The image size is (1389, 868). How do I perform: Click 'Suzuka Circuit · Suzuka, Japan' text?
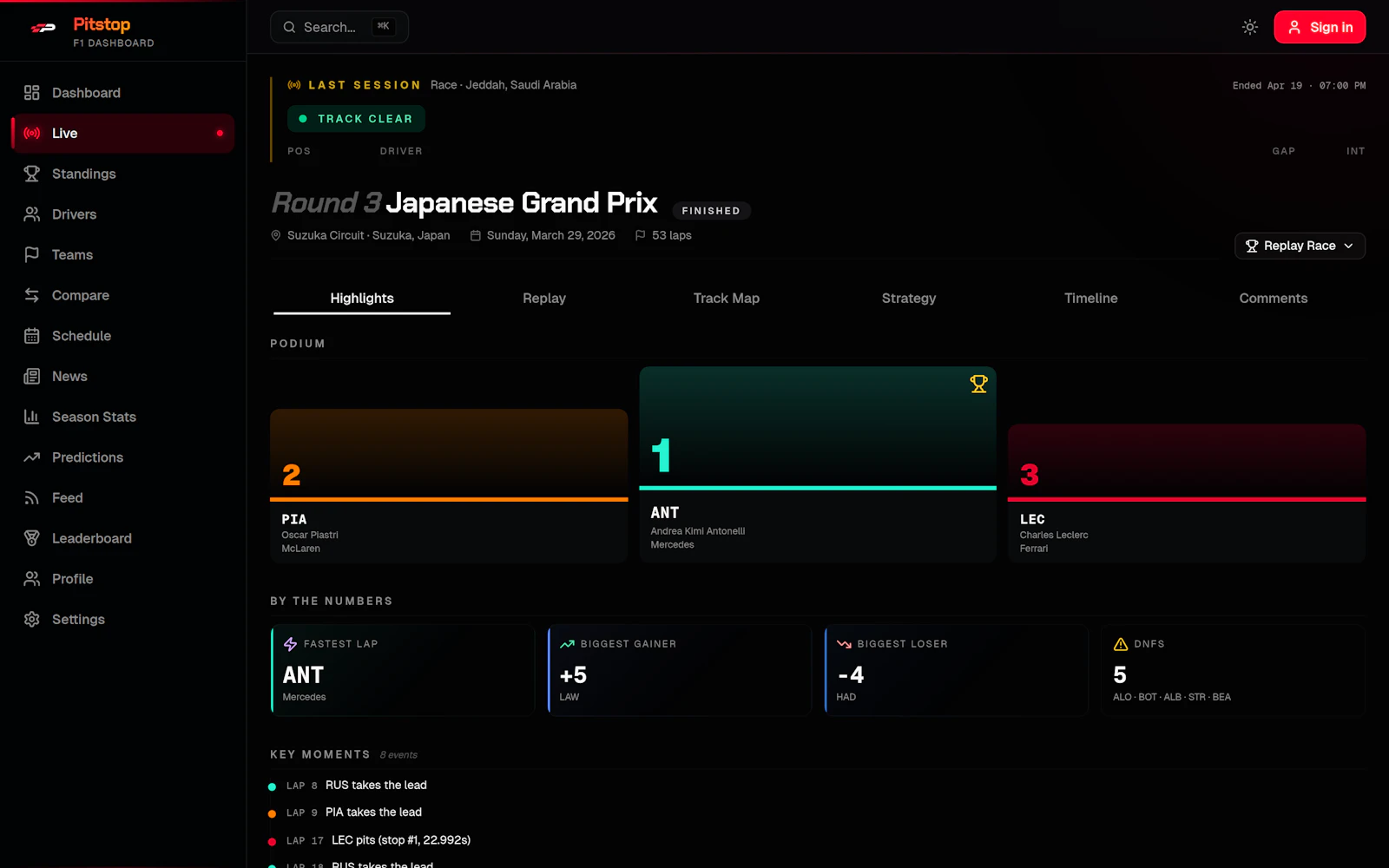pos(369,235)
